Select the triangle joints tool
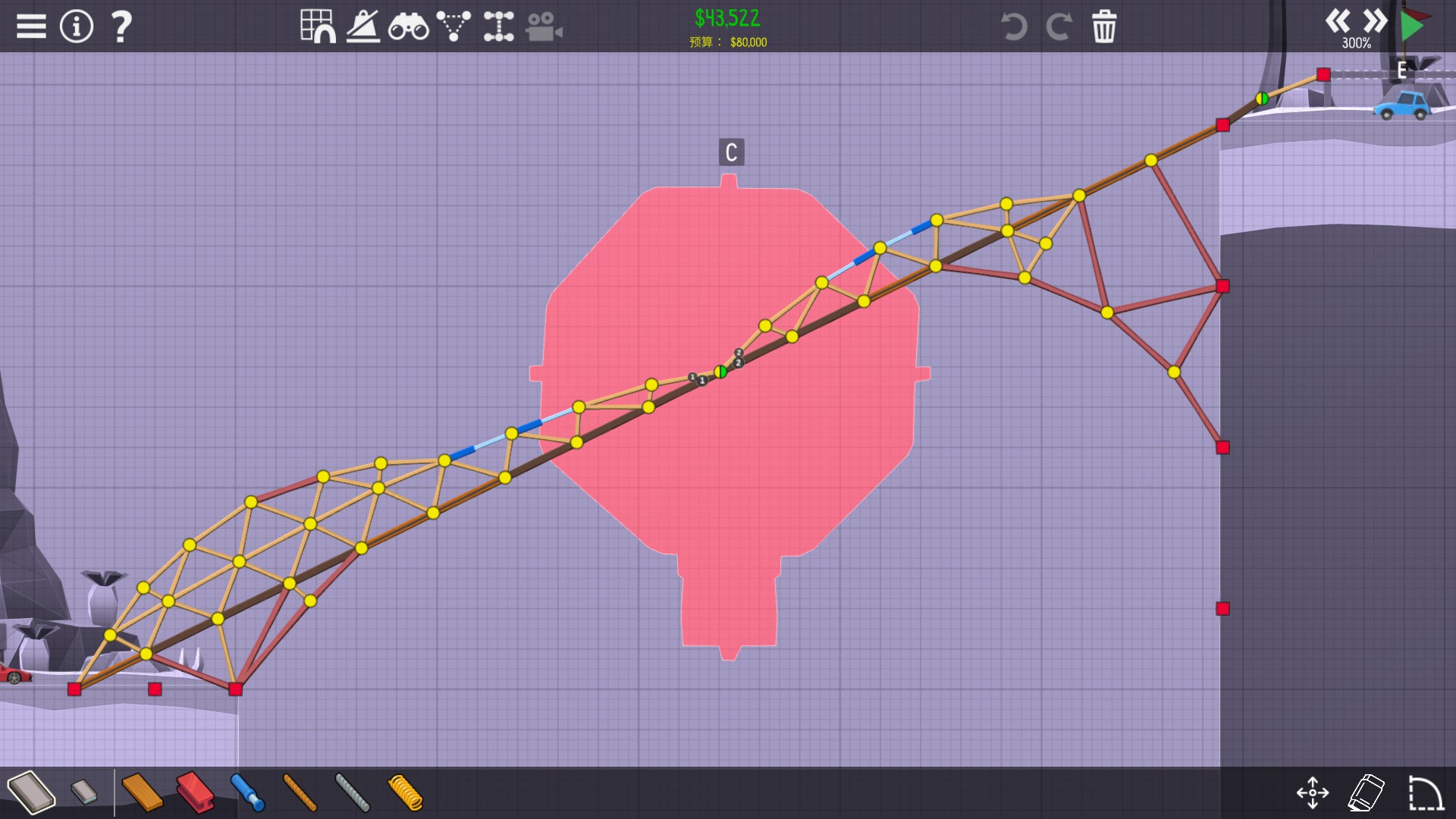The height and width of the screenshot is (819, 1456). click(453, 27)
